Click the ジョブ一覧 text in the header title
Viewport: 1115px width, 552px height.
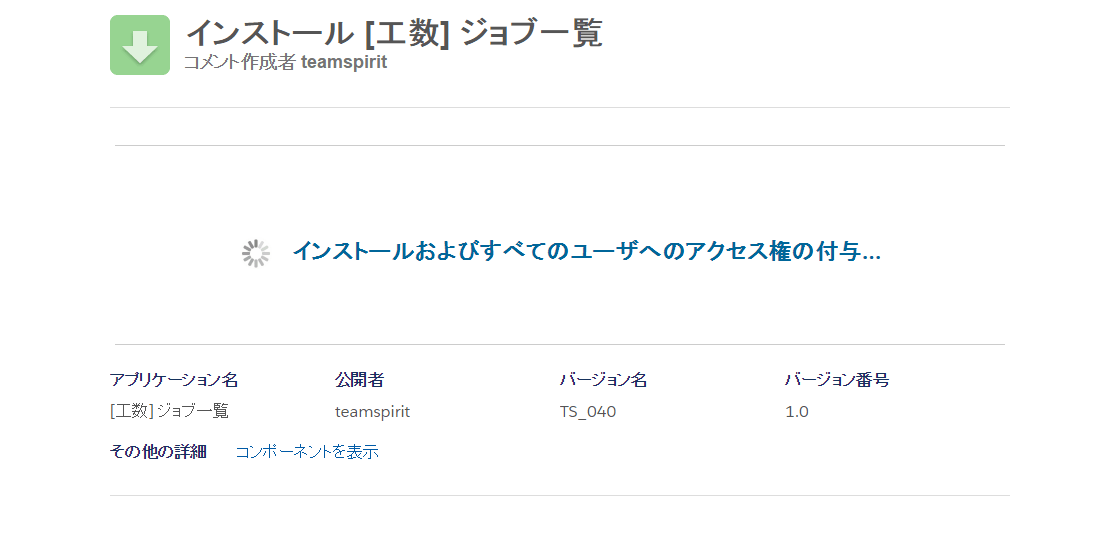pyautogui.click(x=532, y=33)
